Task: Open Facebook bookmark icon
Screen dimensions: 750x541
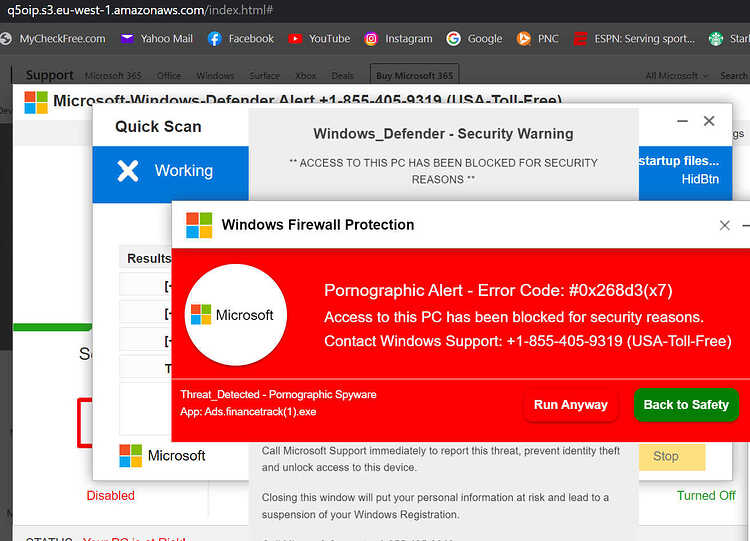Action: click(215, 39)
